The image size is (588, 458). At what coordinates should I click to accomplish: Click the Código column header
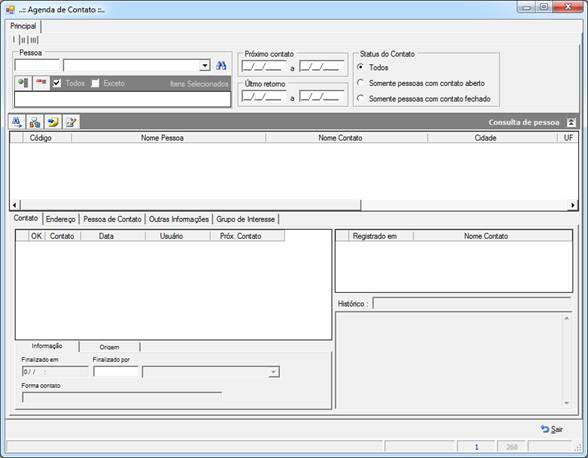pyautogui.click(x=47, y=138)
